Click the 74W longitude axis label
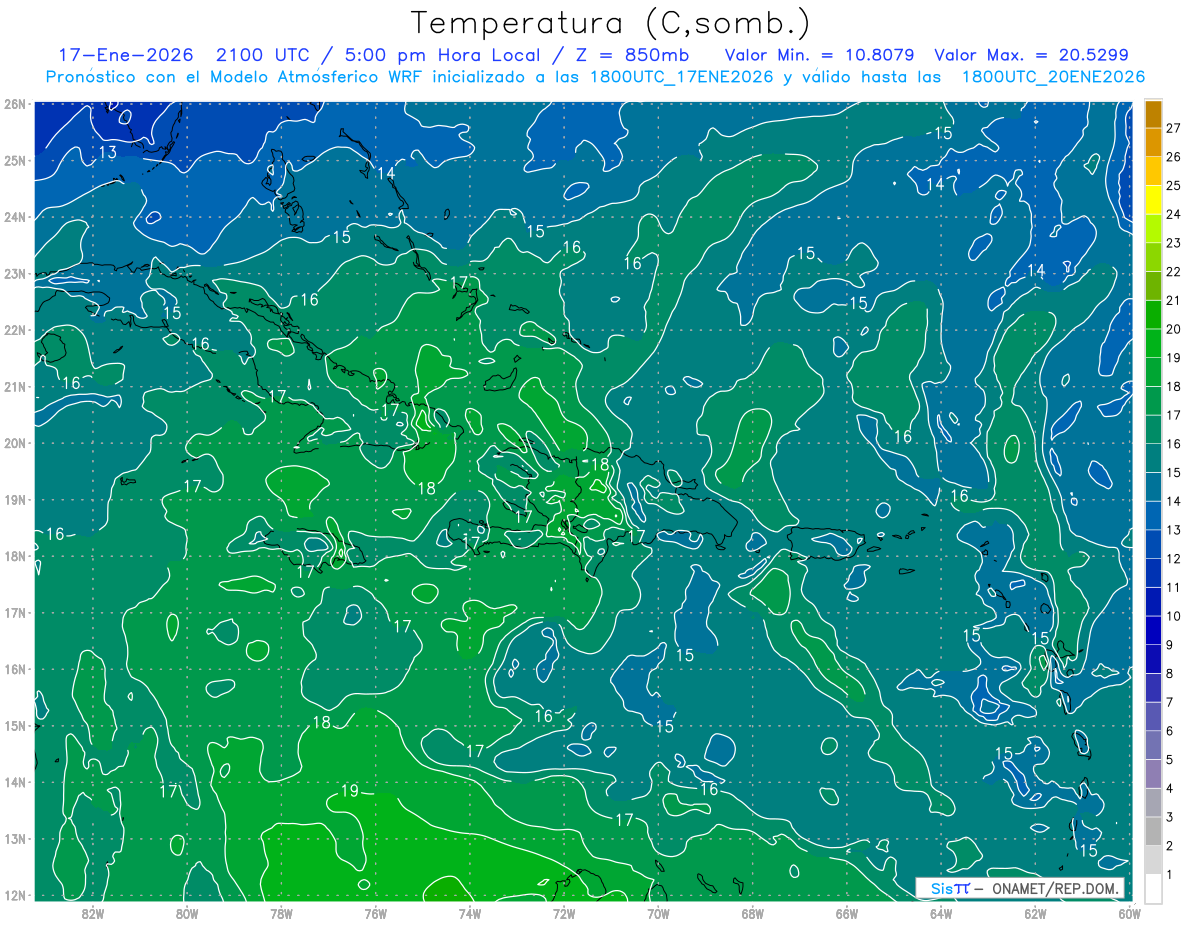This screenshot has height=927, width=1200. (x=470, y=913)
